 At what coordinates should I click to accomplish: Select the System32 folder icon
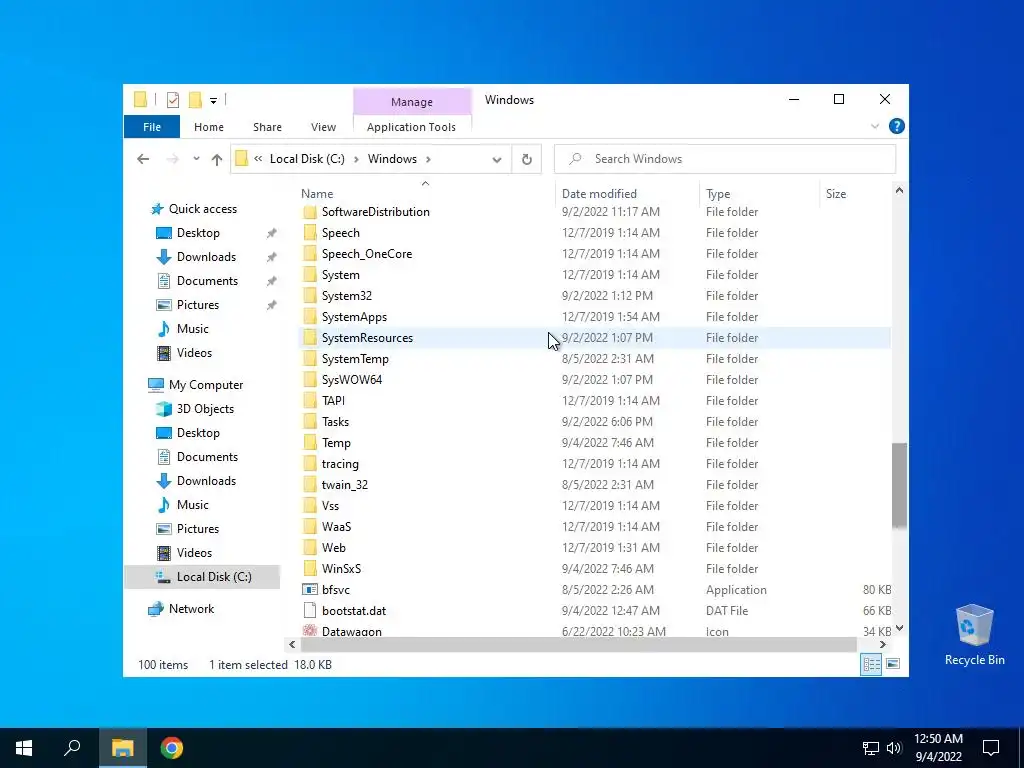(310, 296)
